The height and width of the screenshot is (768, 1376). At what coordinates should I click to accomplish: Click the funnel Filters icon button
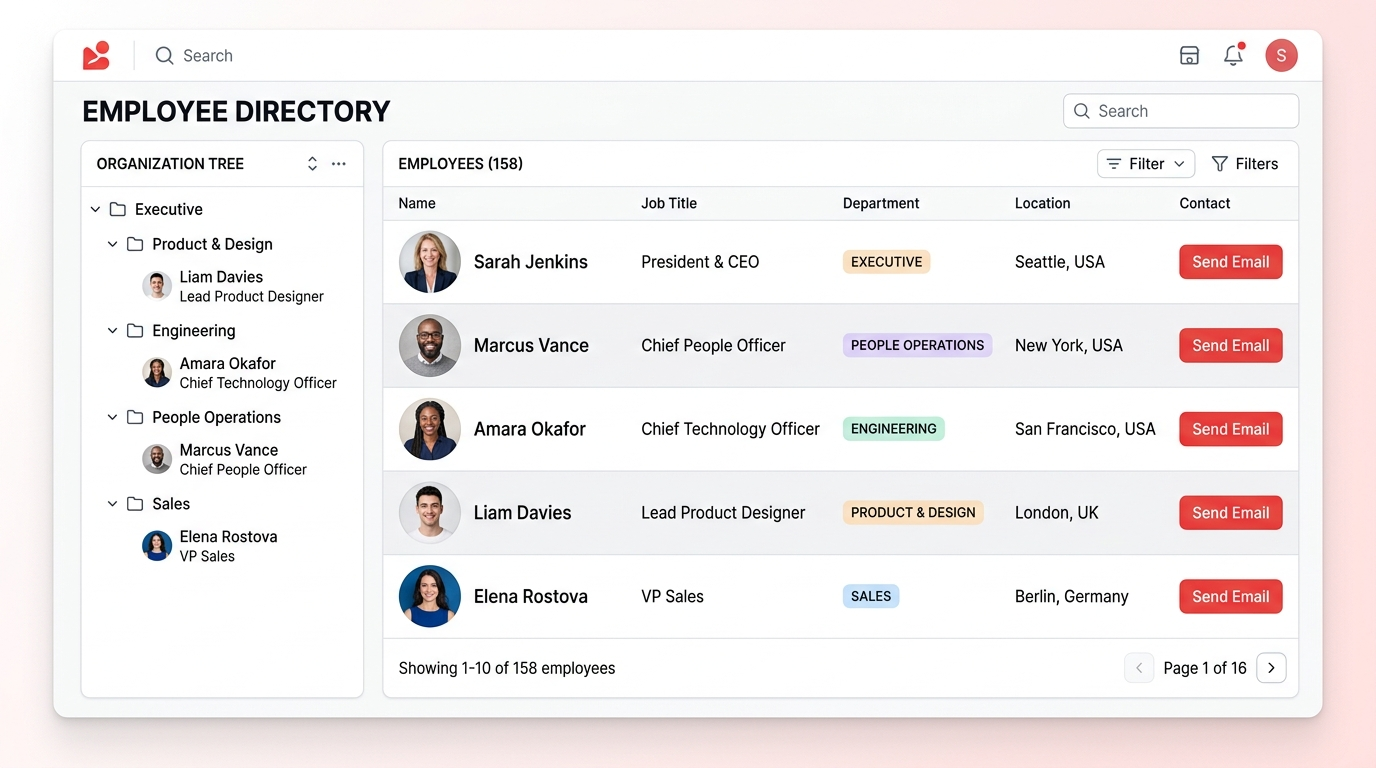click(1245, 164)
